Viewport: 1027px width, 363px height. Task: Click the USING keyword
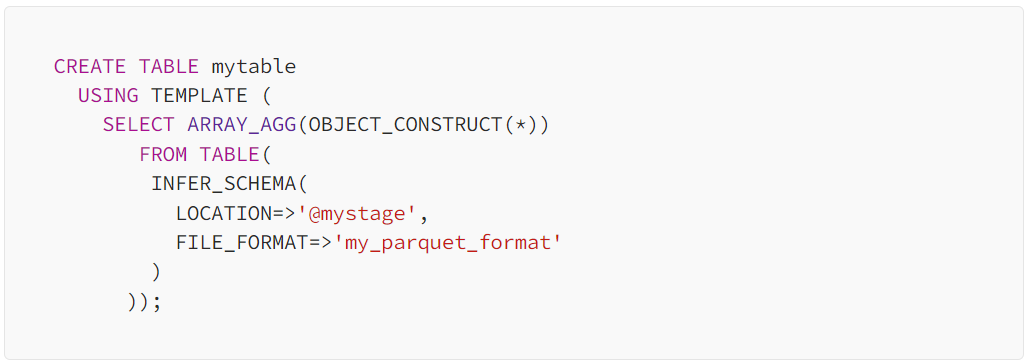point(108,96)
